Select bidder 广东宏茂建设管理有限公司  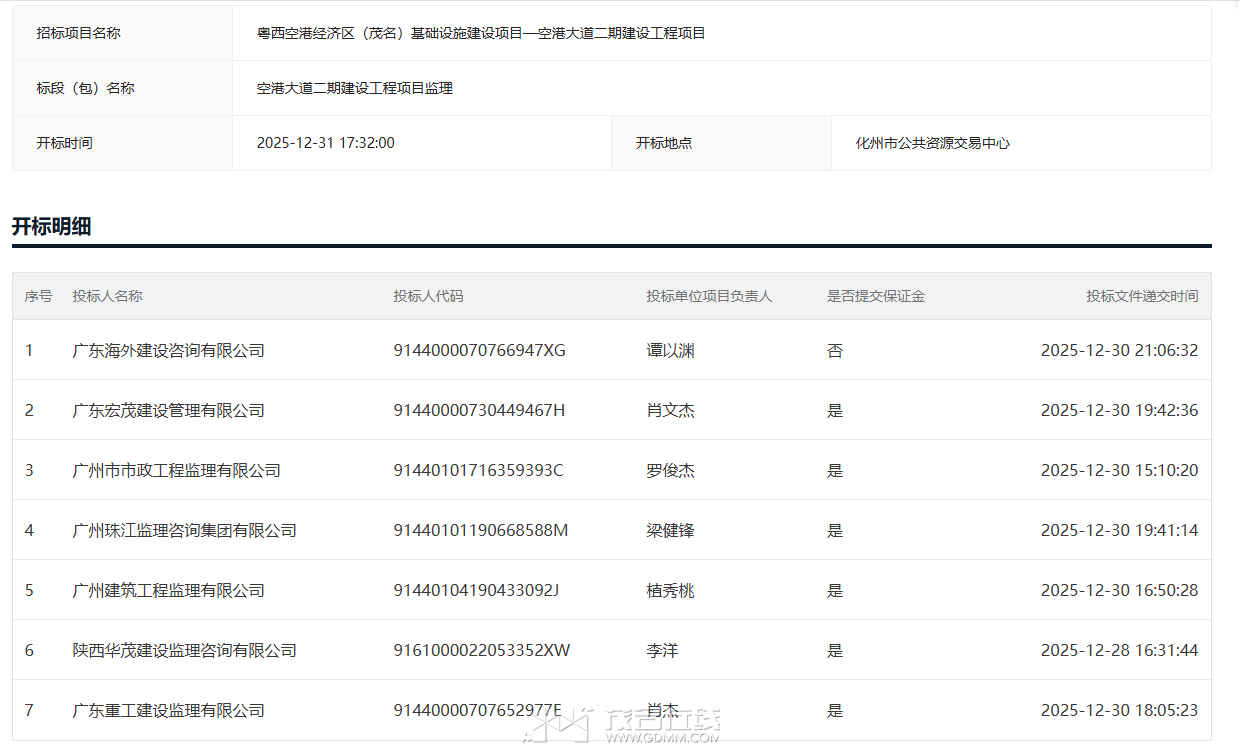[168, 411]
